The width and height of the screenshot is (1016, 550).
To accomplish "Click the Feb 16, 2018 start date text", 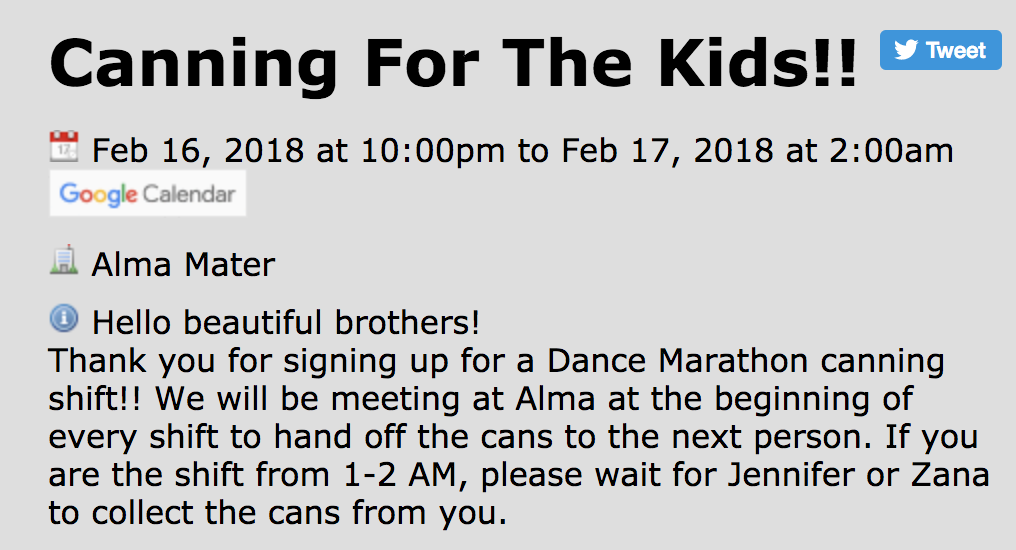I will pos(198,151).
